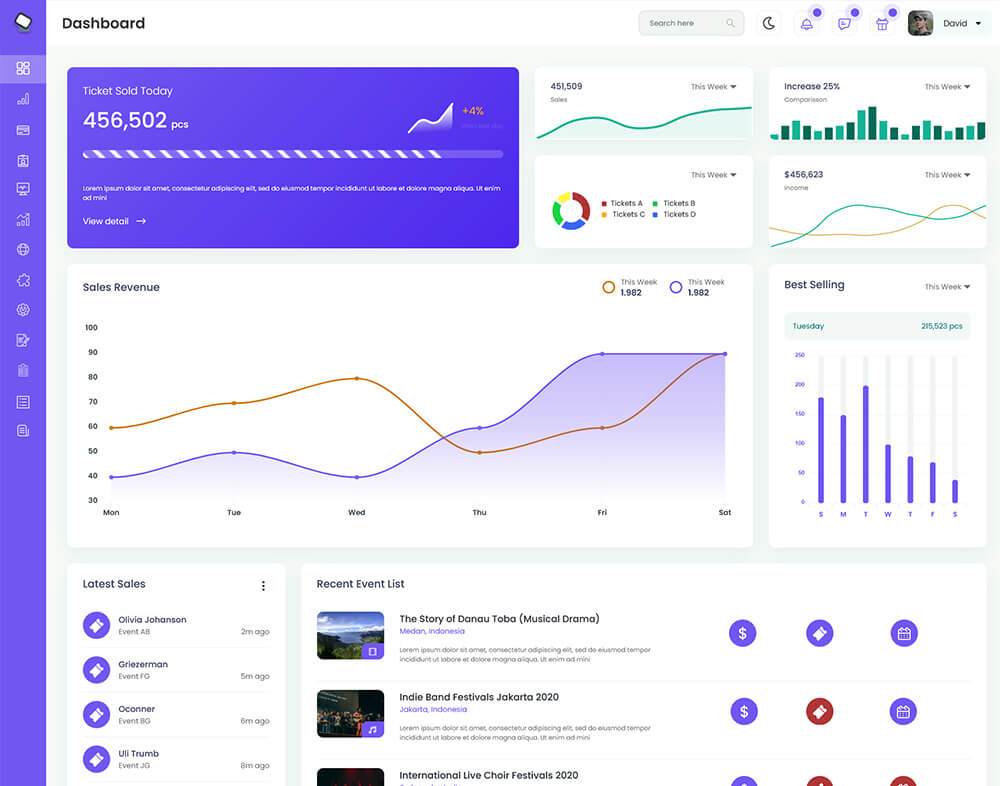This screenshot has height=786, width=1000.
Task: Open the bar chart item in sidebar
Action: 23,99
